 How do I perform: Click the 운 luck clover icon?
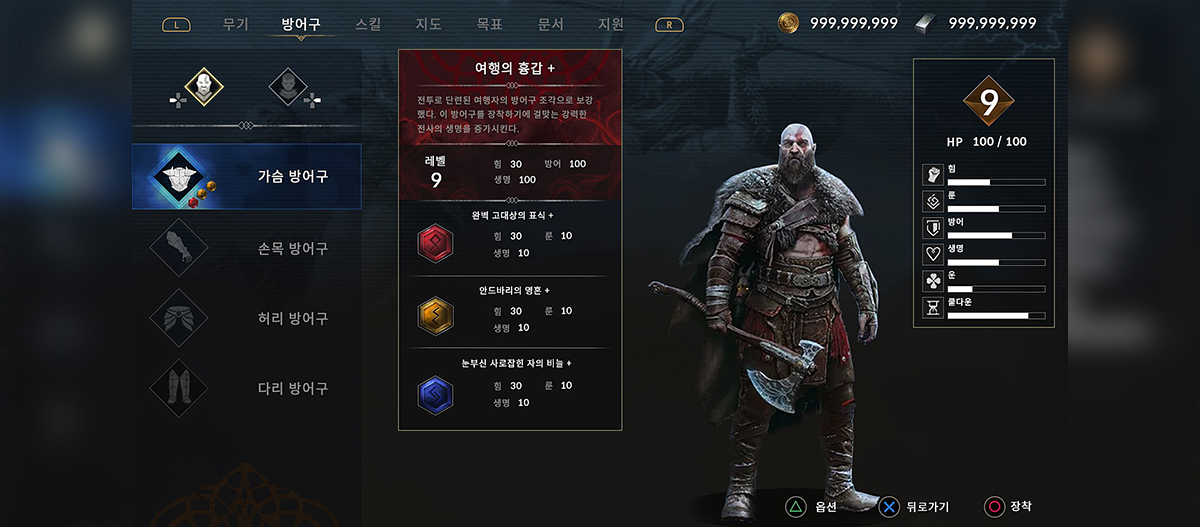coord(932,281)
